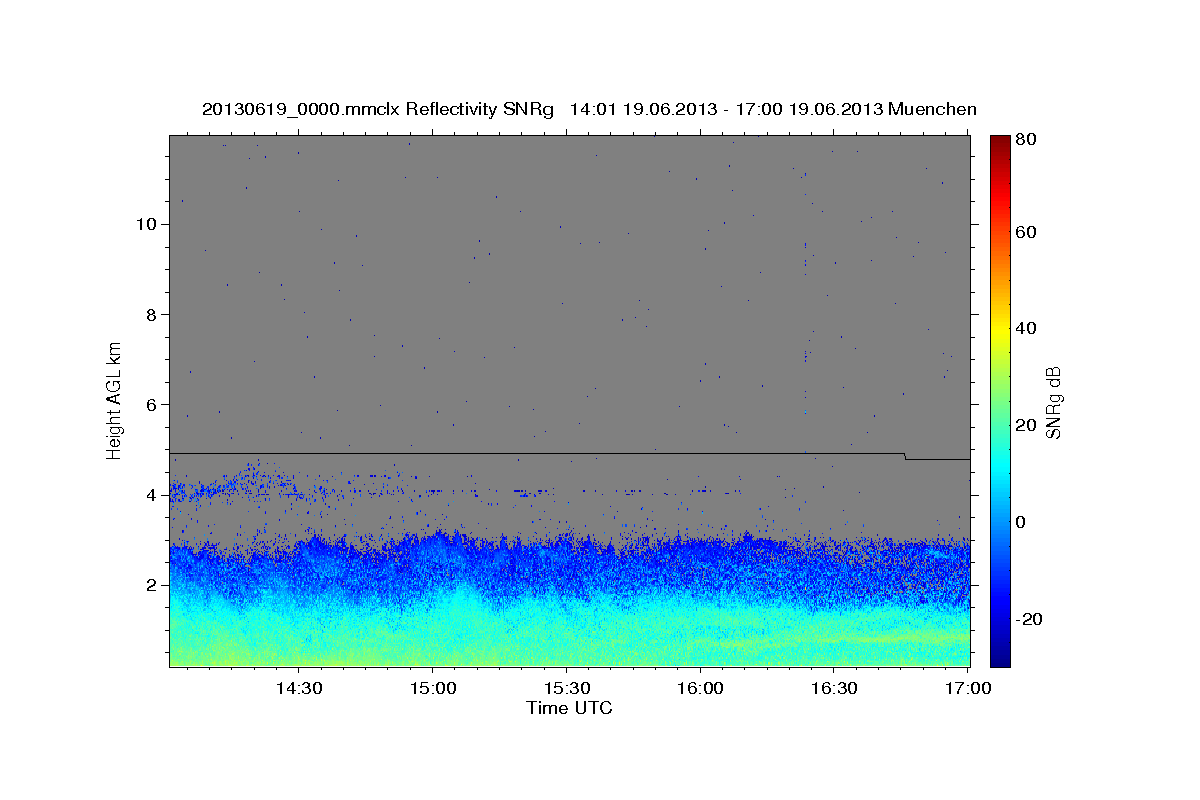Click the colorbar value 40
This screenshot has width=1200, height=800.
[x=1027, y=328]
